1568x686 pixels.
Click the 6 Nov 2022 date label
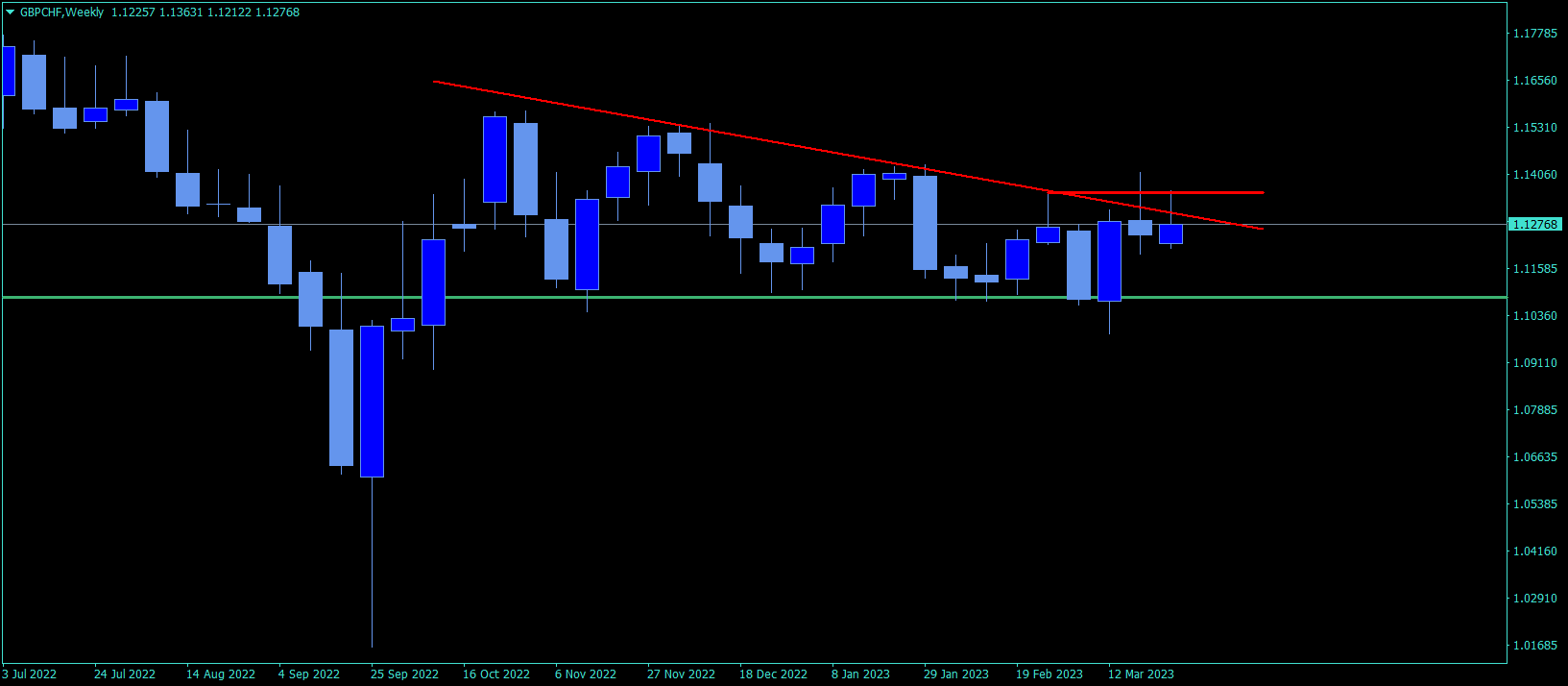point(586,674)
